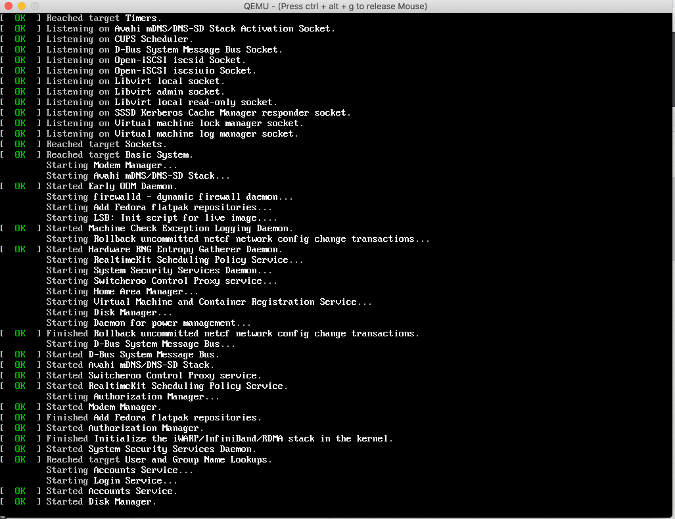
Task: Click "Finished Initialize the iWARP/InfiniBand/RDMA stack" line
Action: click(x=219, y=438)
